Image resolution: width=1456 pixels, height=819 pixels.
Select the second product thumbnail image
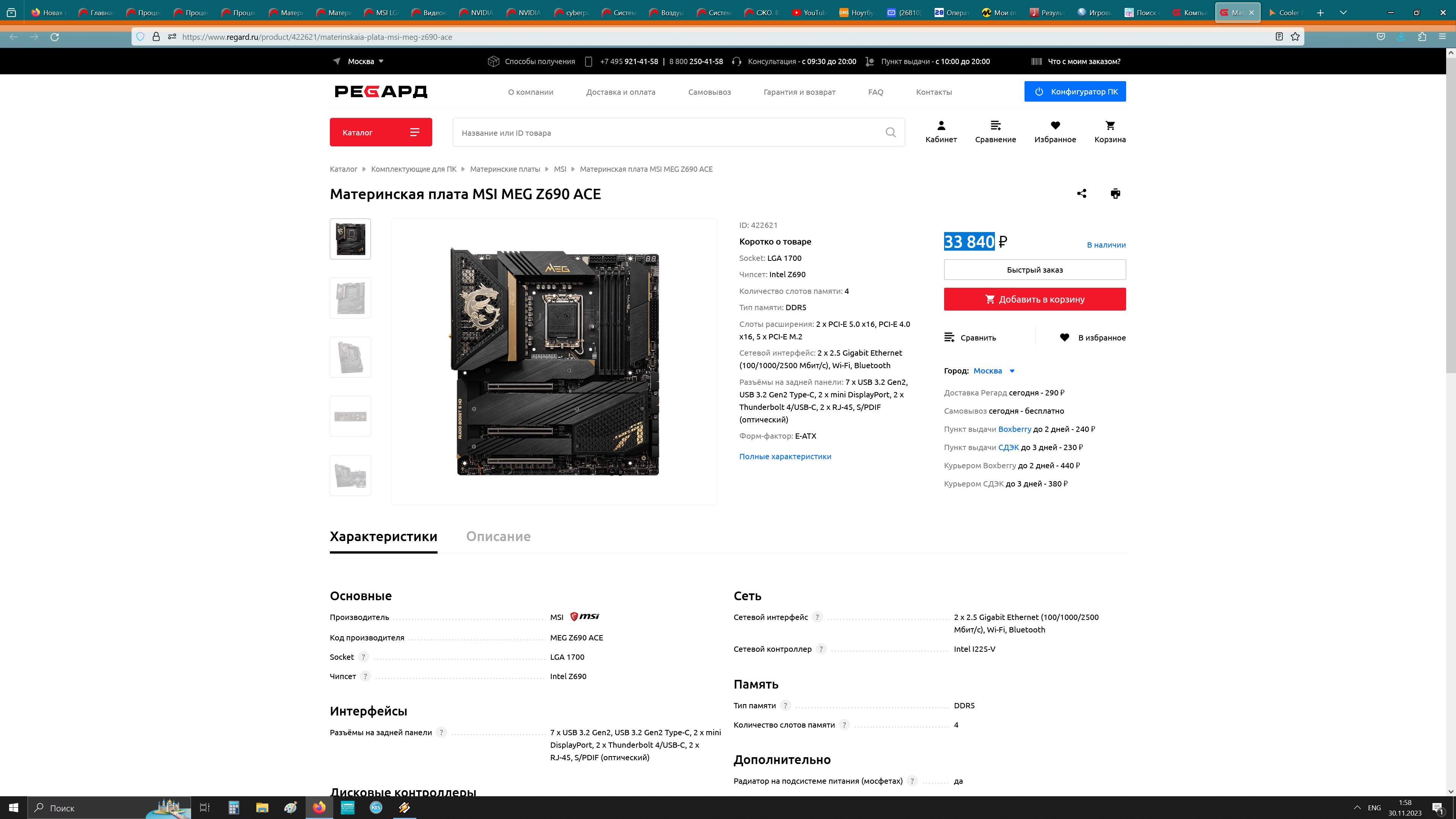coord(350,298)
